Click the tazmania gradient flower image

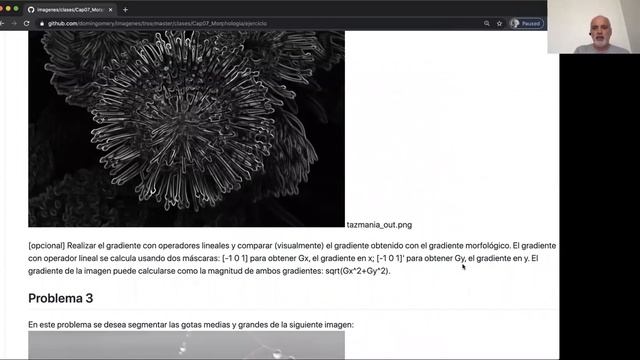tap(187, 129)
